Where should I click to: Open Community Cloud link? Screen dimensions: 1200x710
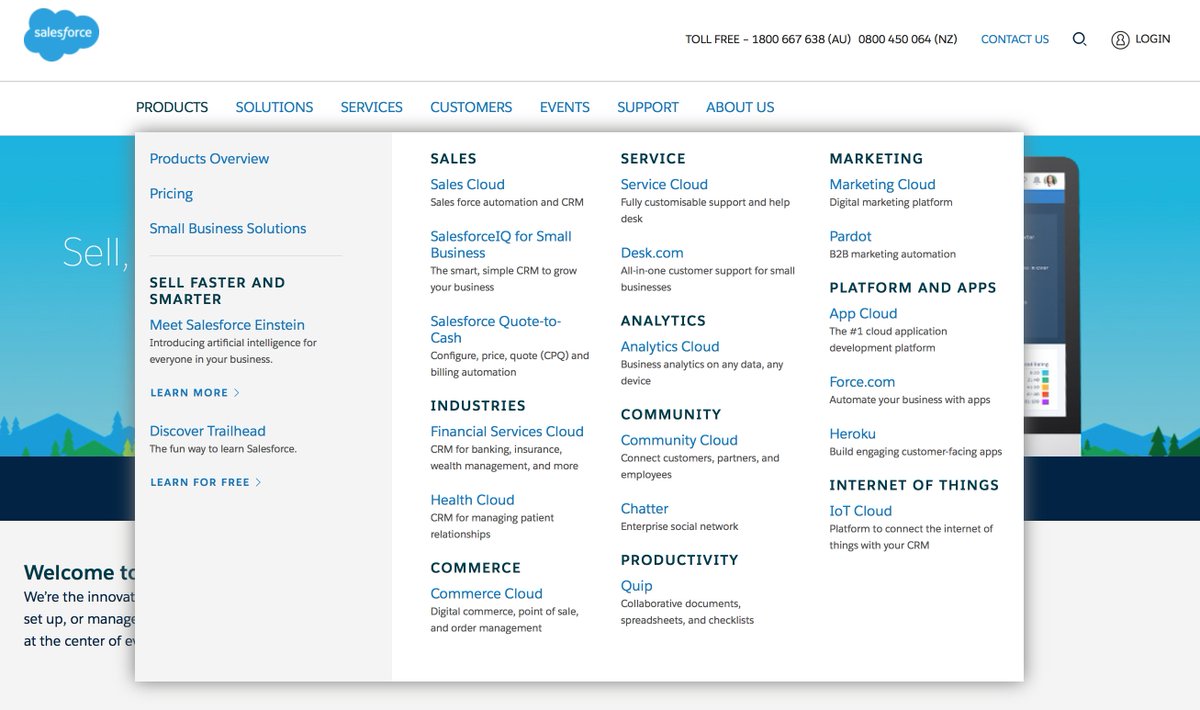(679, 441)
